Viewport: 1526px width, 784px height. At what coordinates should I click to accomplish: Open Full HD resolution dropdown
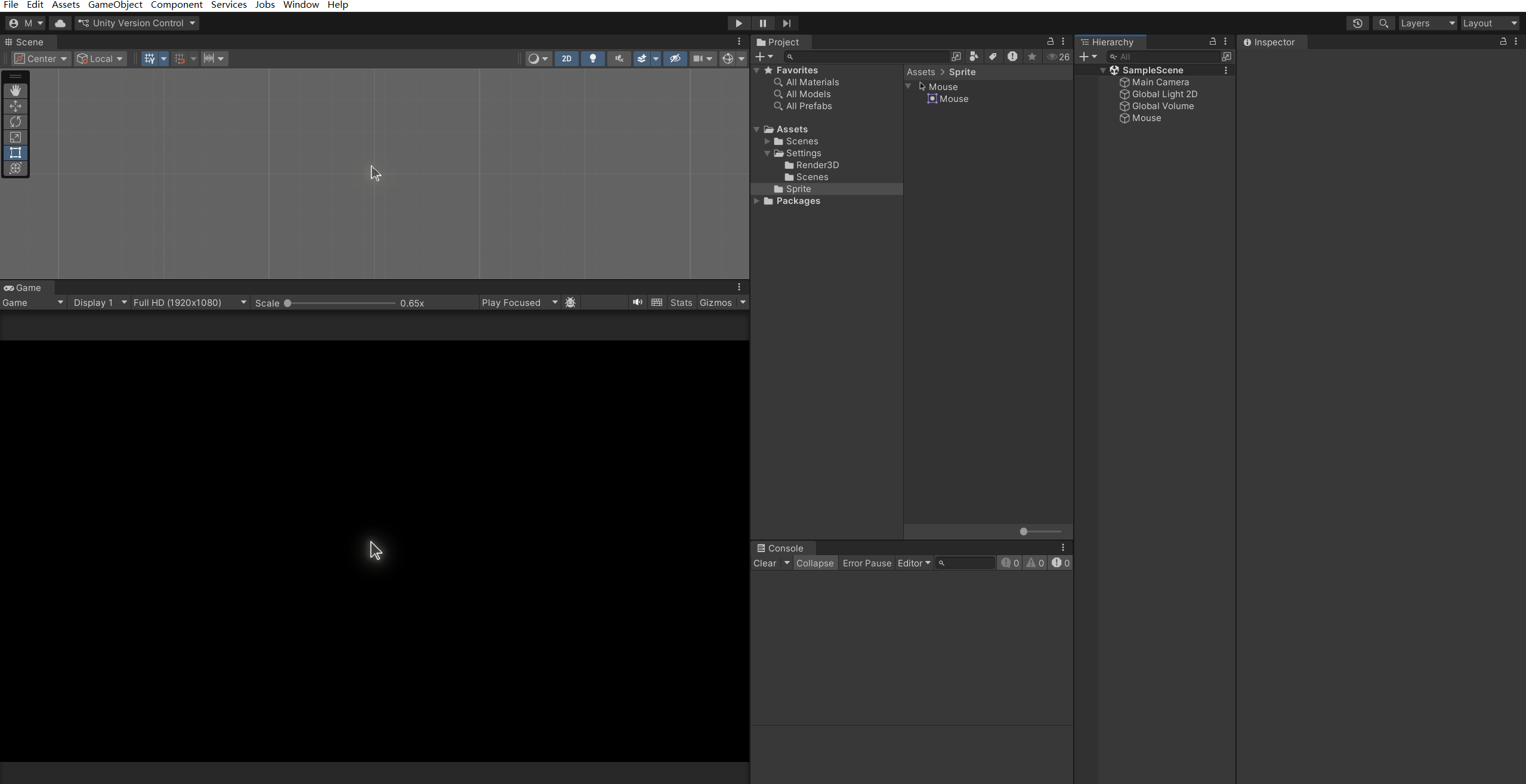point(189,303)
